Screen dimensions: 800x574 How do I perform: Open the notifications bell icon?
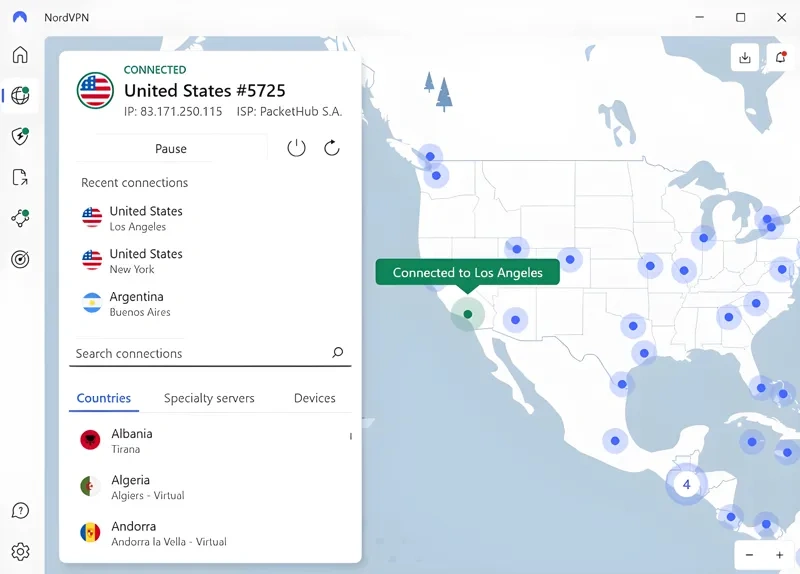click(x=781, y=57)
